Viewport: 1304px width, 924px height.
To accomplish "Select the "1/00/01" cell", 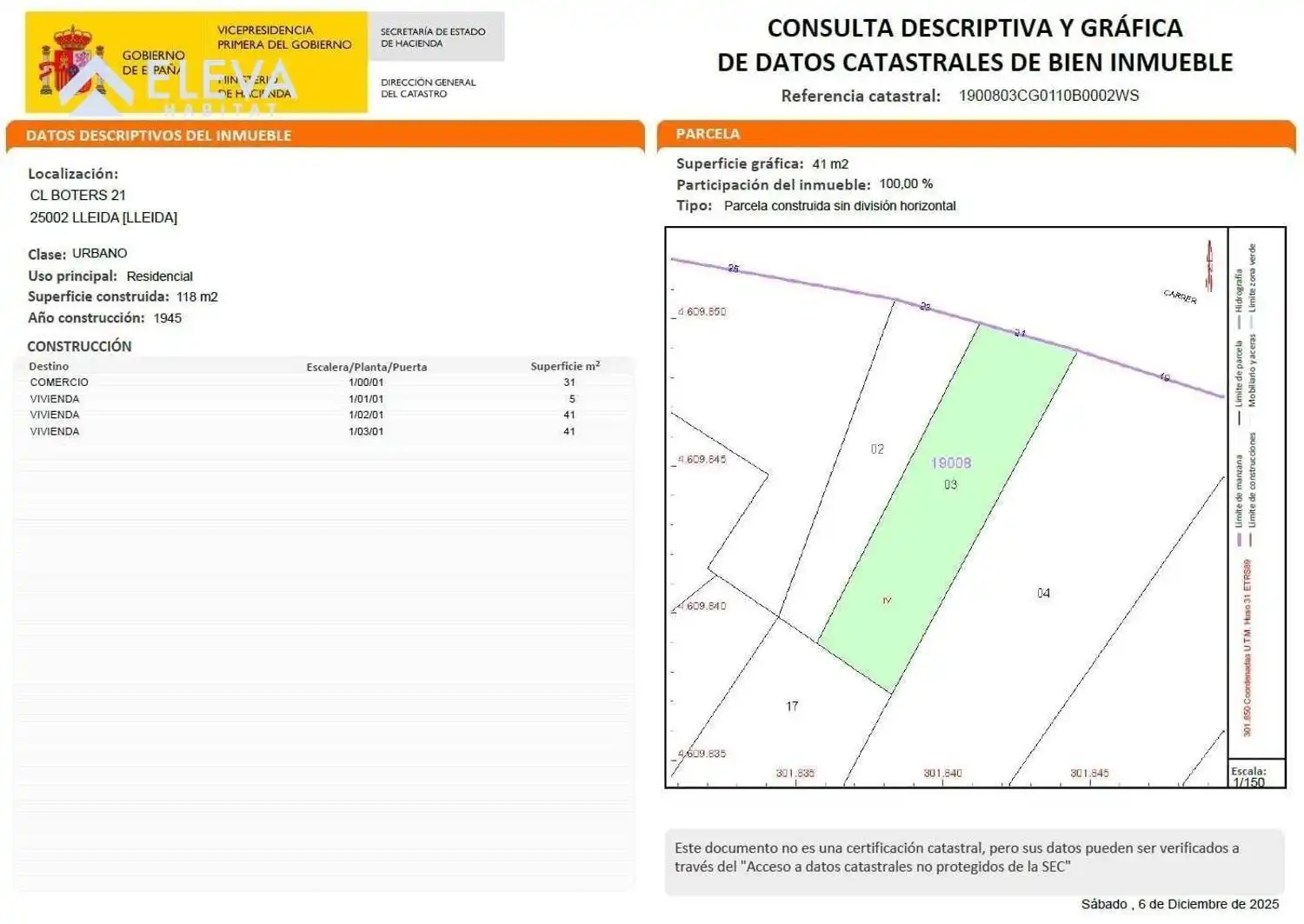I will [366, 382].
